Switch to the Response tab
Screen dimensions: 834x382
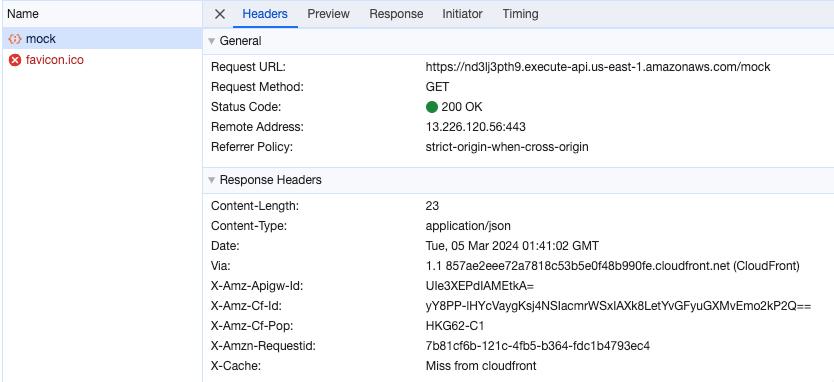396,14
